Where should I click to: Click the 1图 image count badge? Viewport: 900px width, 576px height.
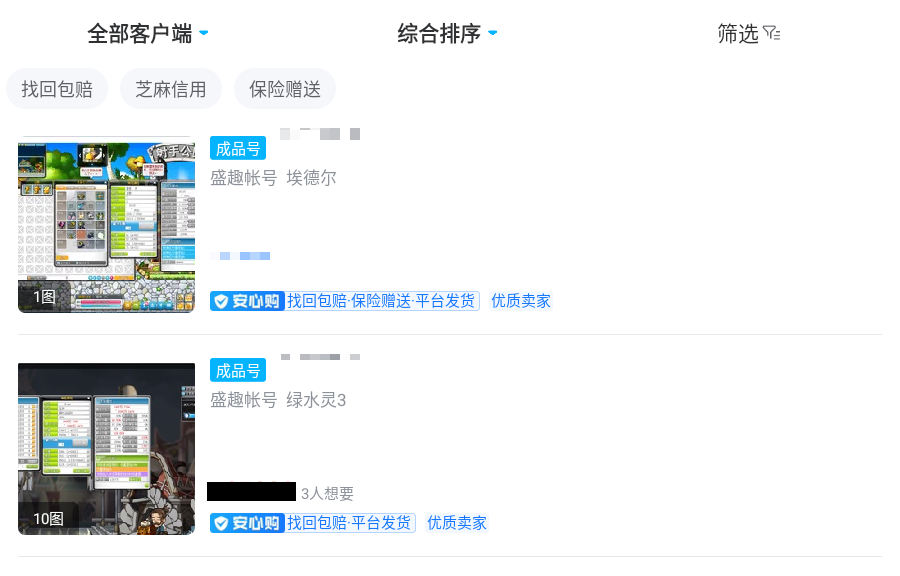pos(45,297)
